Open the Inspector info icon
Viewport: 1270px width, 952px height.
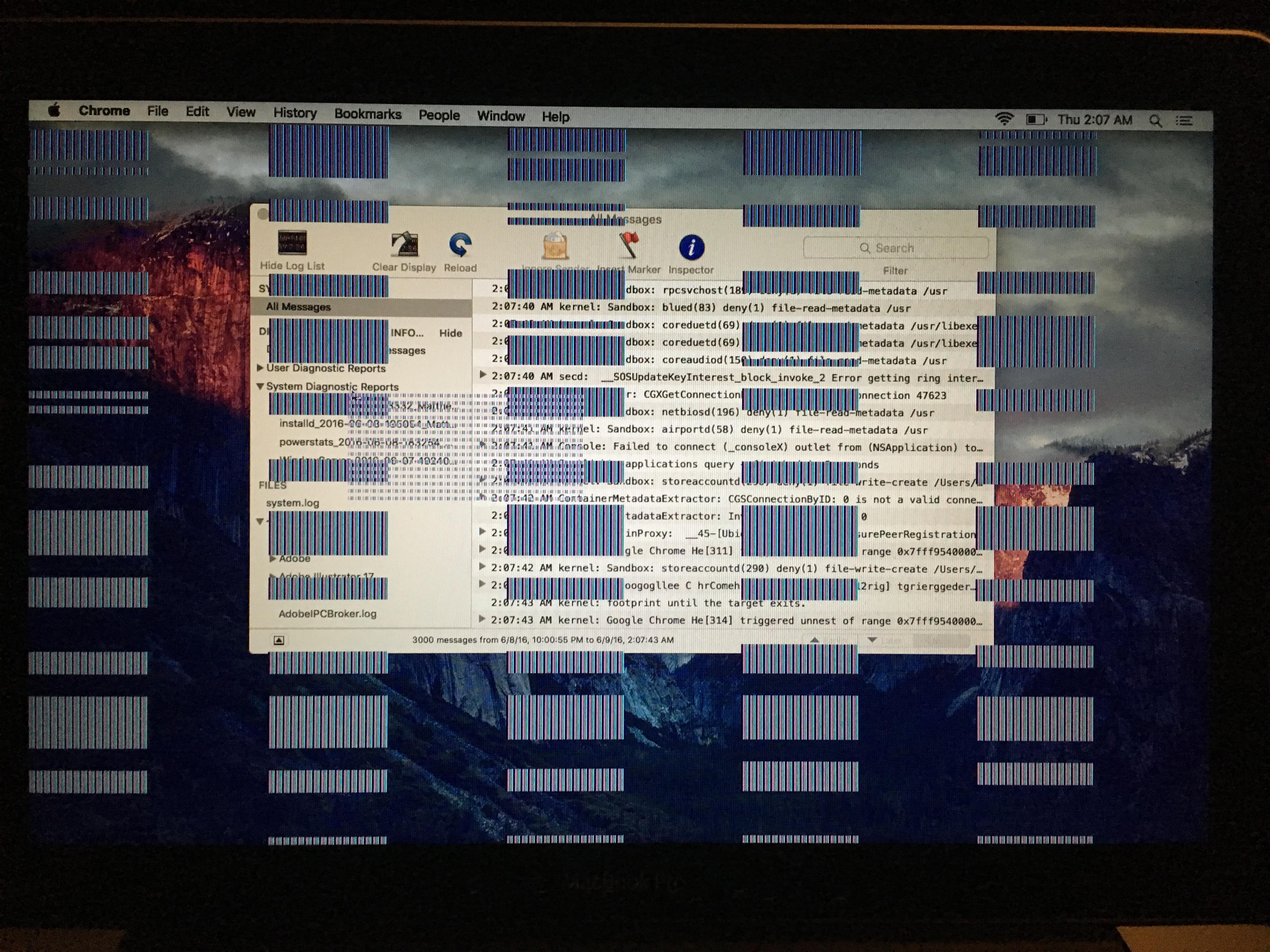point(691,248)
